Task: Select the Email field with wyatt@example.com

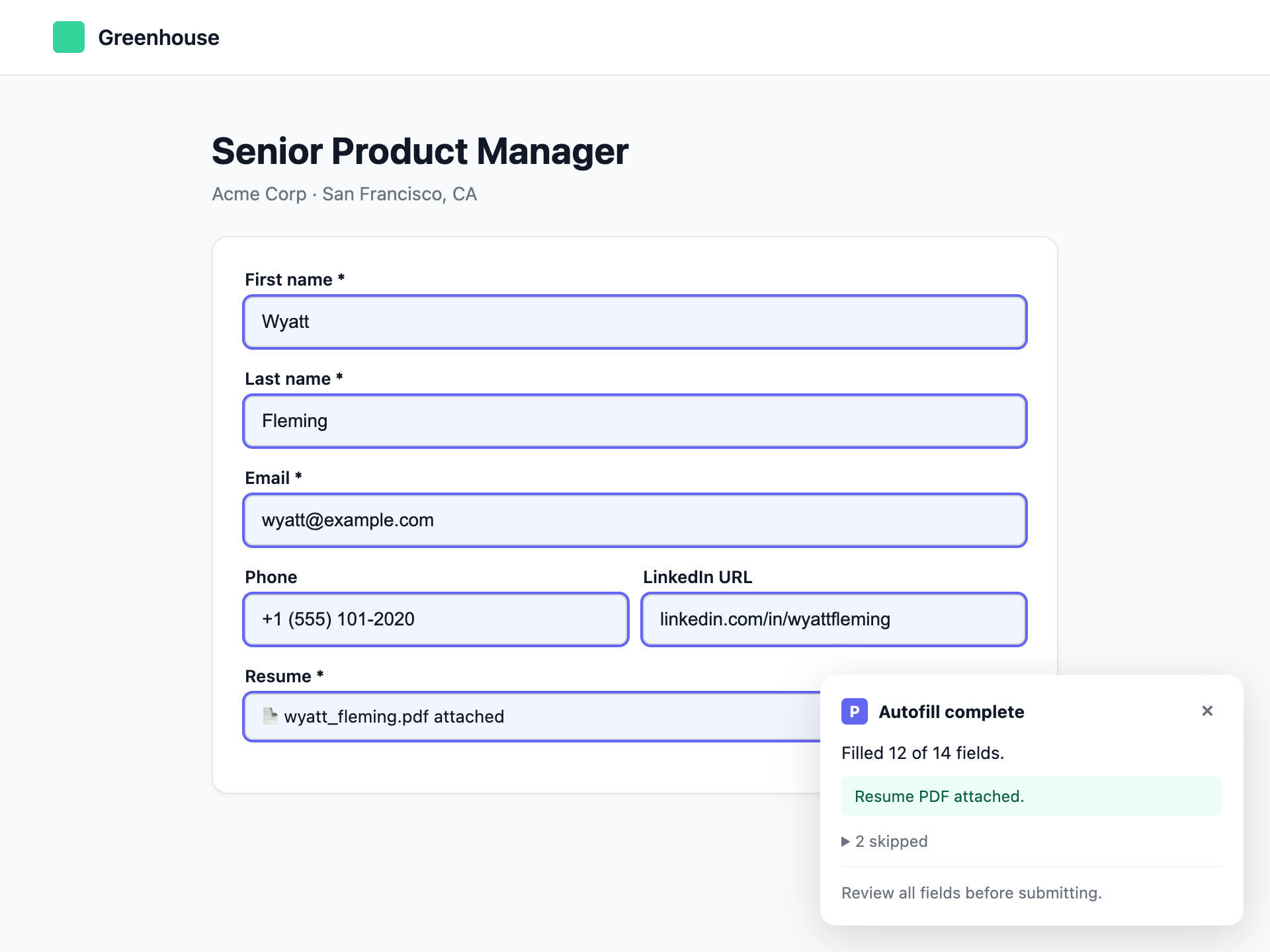Action: point(634,520)
